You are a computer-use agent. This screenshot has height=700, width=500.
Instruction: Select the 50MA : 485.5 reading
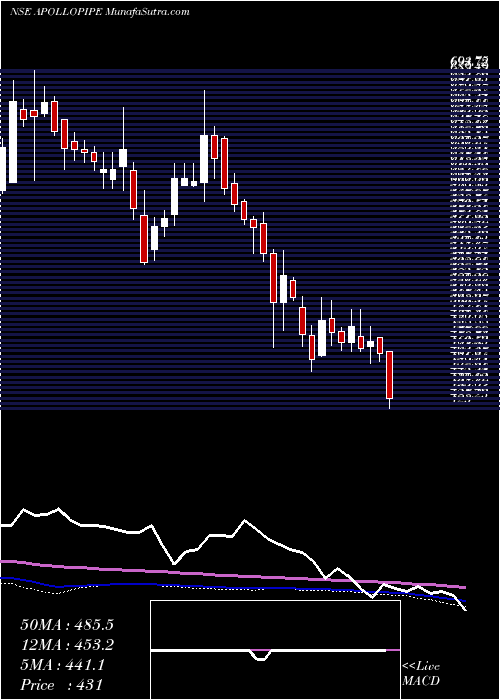[67, 625]
